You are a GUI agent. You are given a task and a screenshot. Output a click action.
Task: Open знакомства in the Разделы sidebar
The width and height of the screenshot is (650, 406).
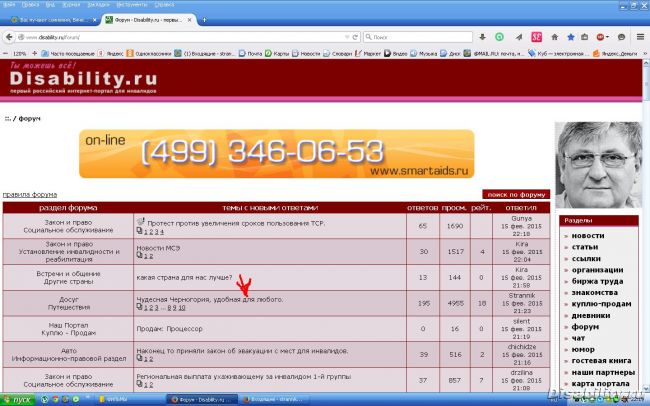[594, 292]
